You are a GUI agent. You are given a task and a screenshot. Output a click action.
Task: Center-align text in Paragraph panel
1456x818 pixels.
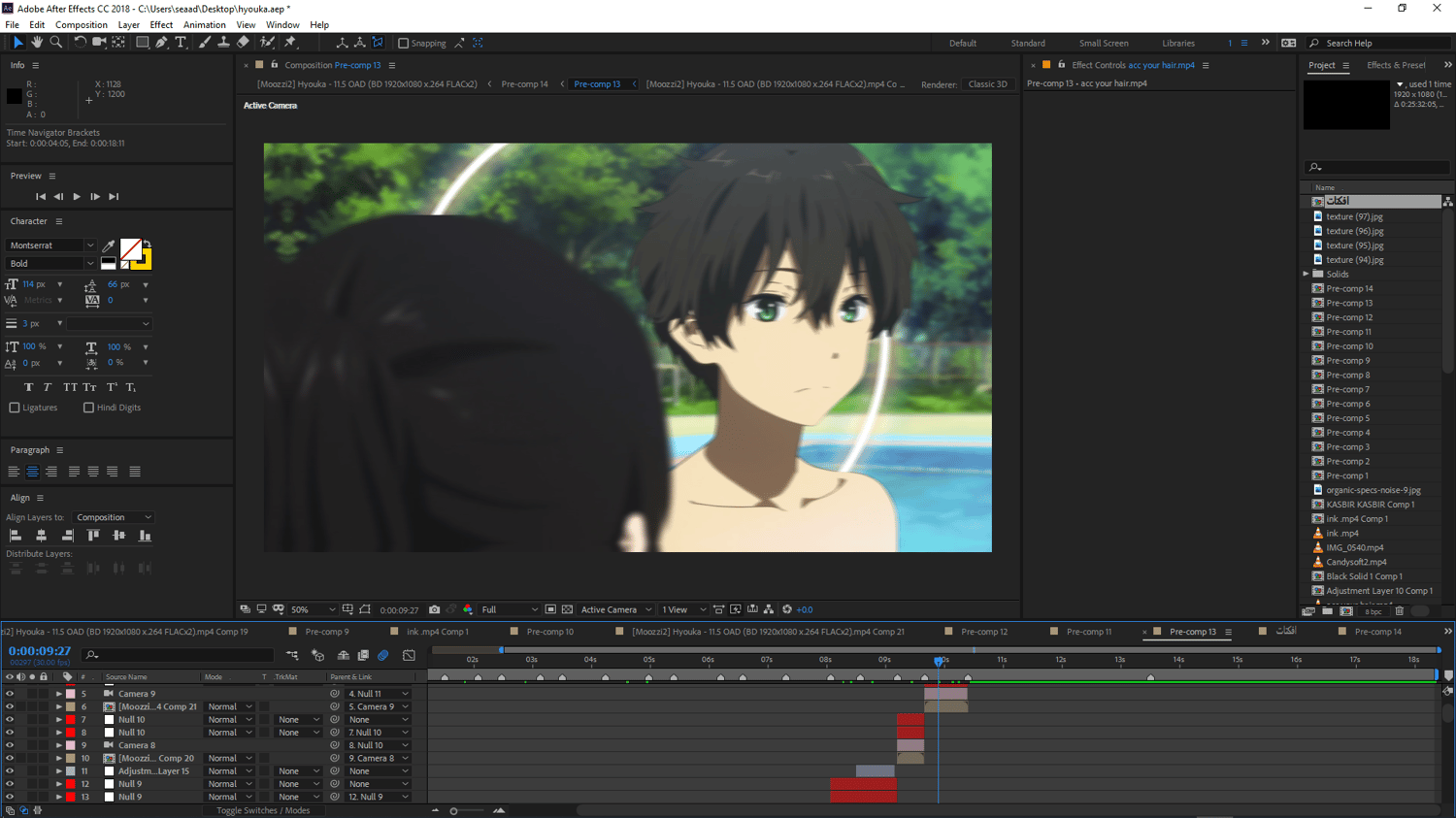click(32, 472)
